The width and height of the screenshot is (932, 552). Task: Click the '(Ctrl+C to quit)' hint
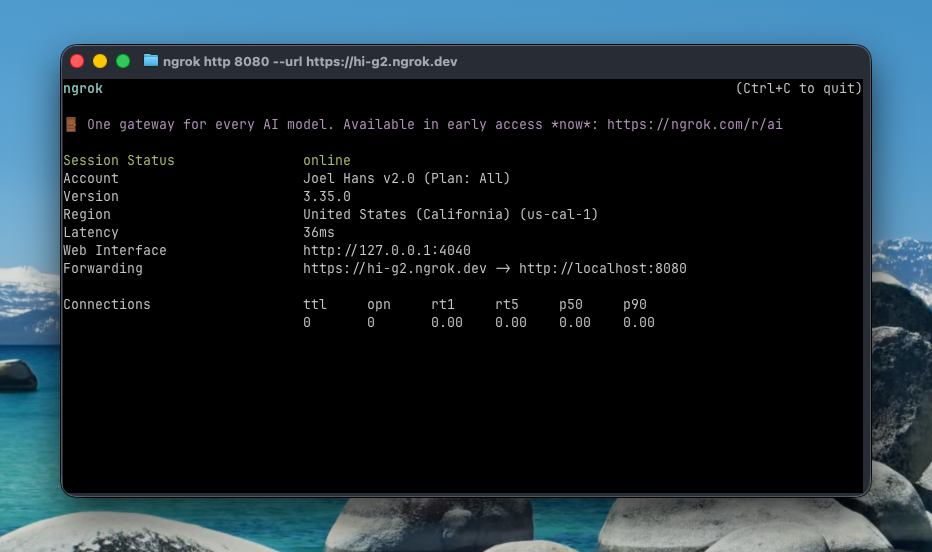(x=798, y=89)
